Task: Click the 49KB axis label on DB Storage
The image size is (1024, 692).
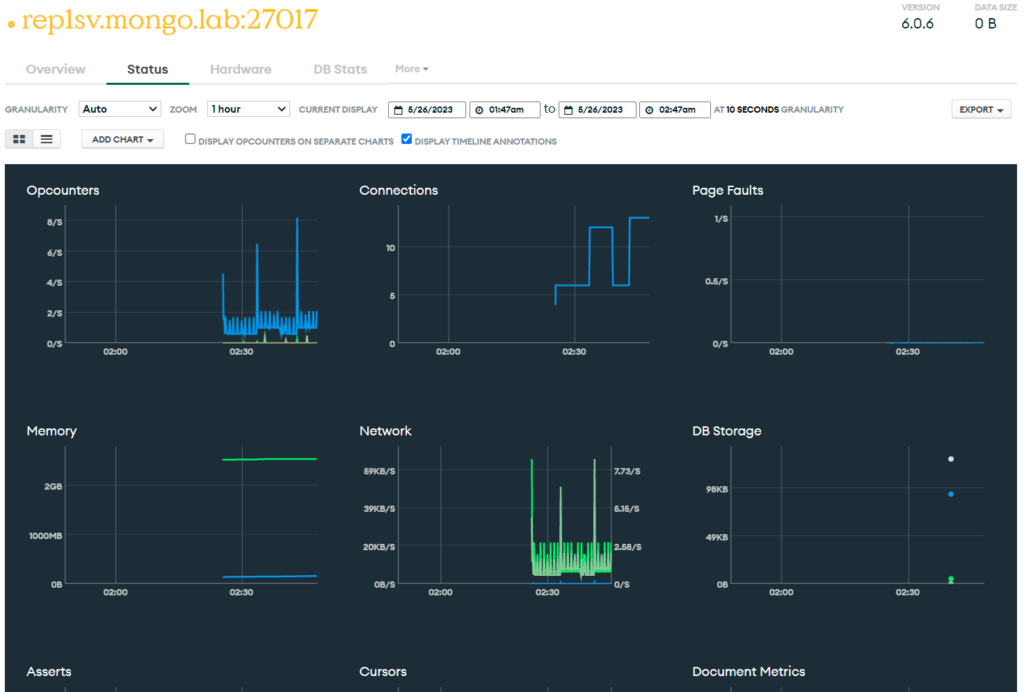Action: 716,537
